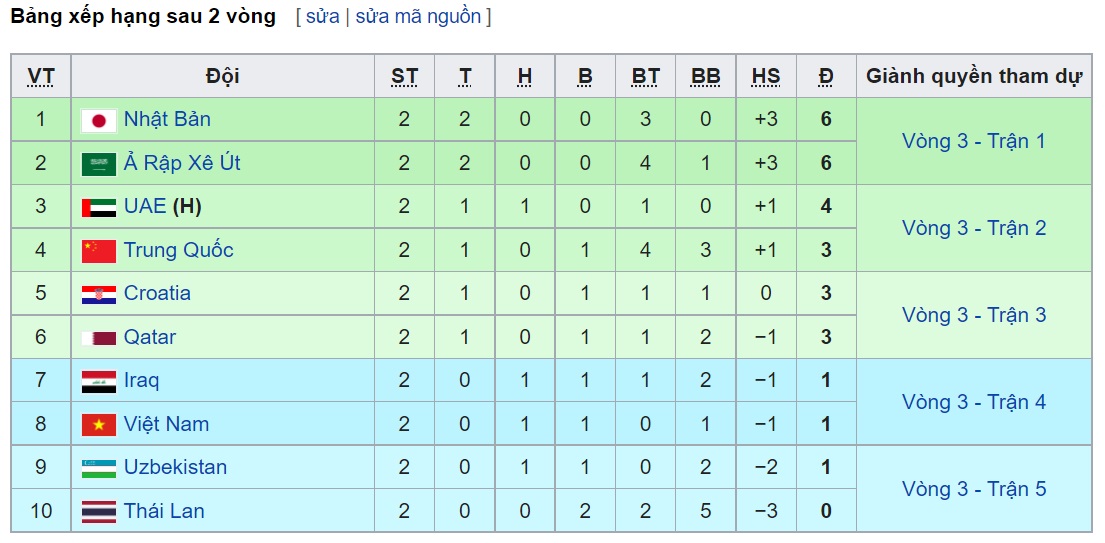Click the Thailand flag icon
The height and width of the screenshot is (543, 1105).
pos(99,512)
